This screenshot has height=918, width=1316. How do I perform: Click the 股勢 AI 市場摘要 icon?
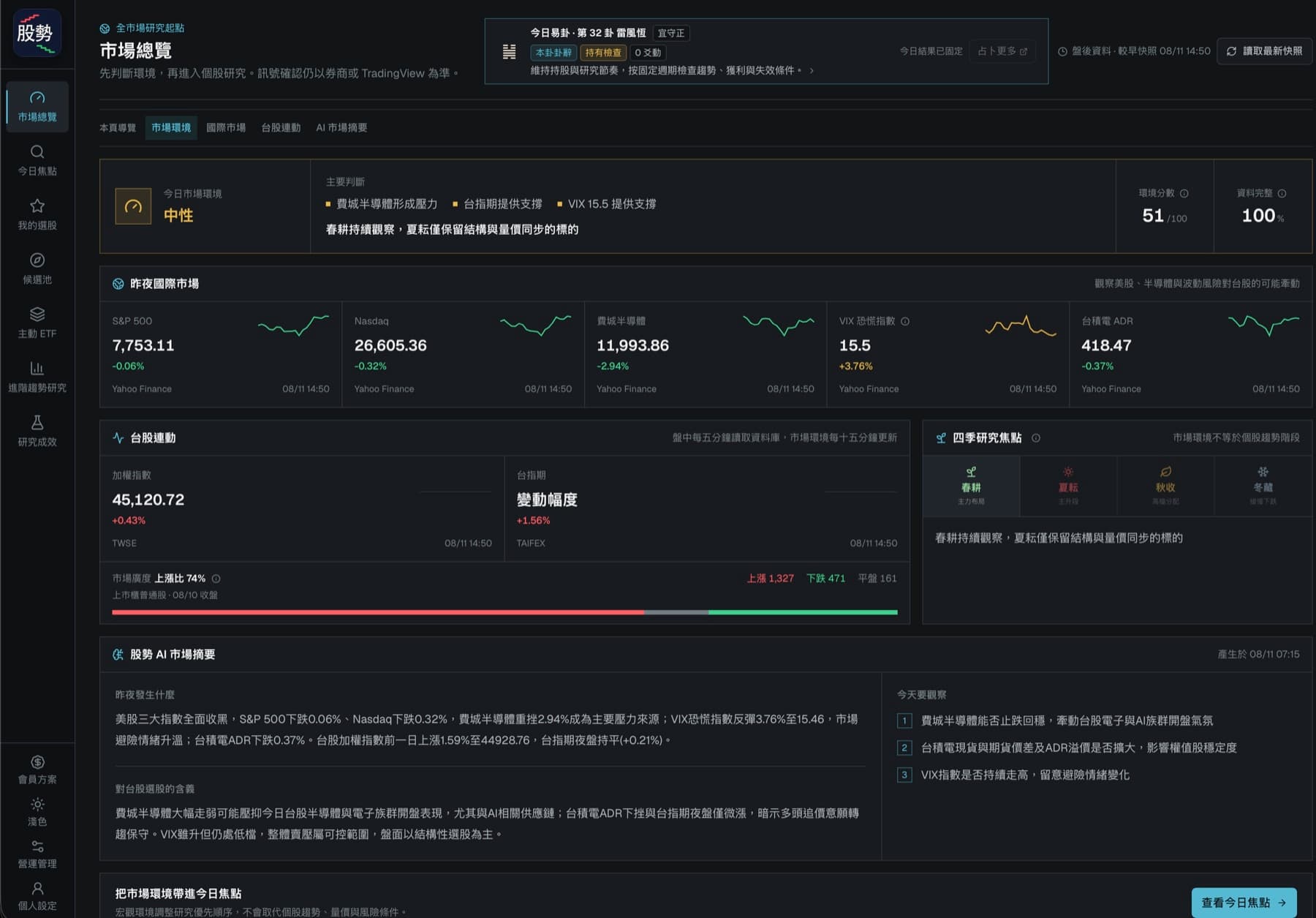tap(118, 655)
